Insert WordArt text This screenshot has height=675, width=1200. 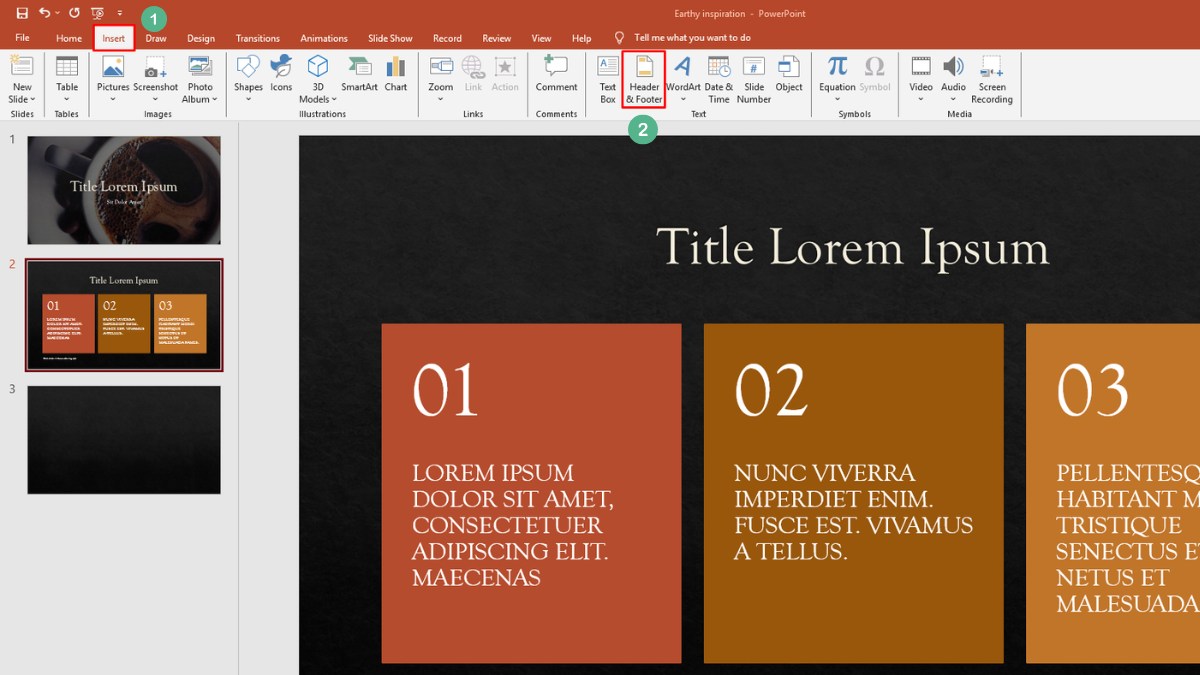tap(683, 79)
